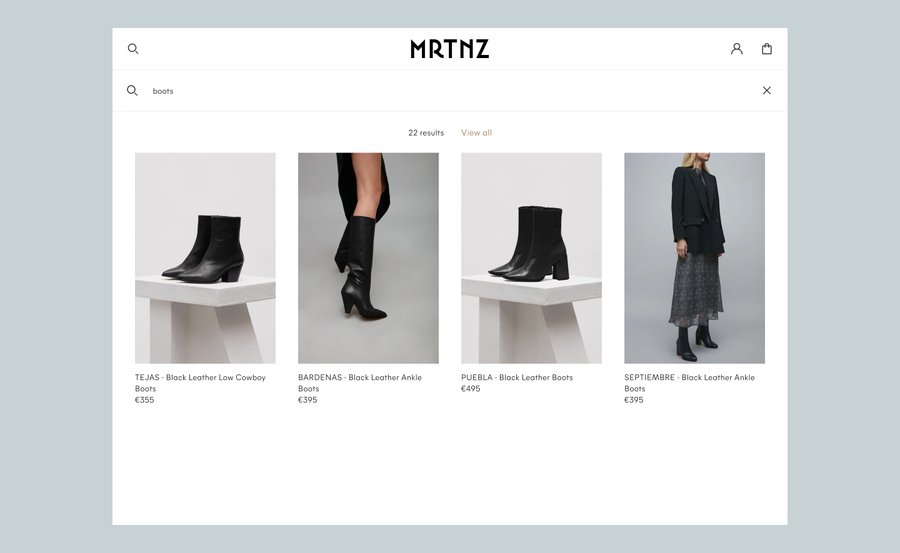900x553 pixels.
Task: Click the €395 price under SEPTIEMBRE
Action: (x=634, y=400)
